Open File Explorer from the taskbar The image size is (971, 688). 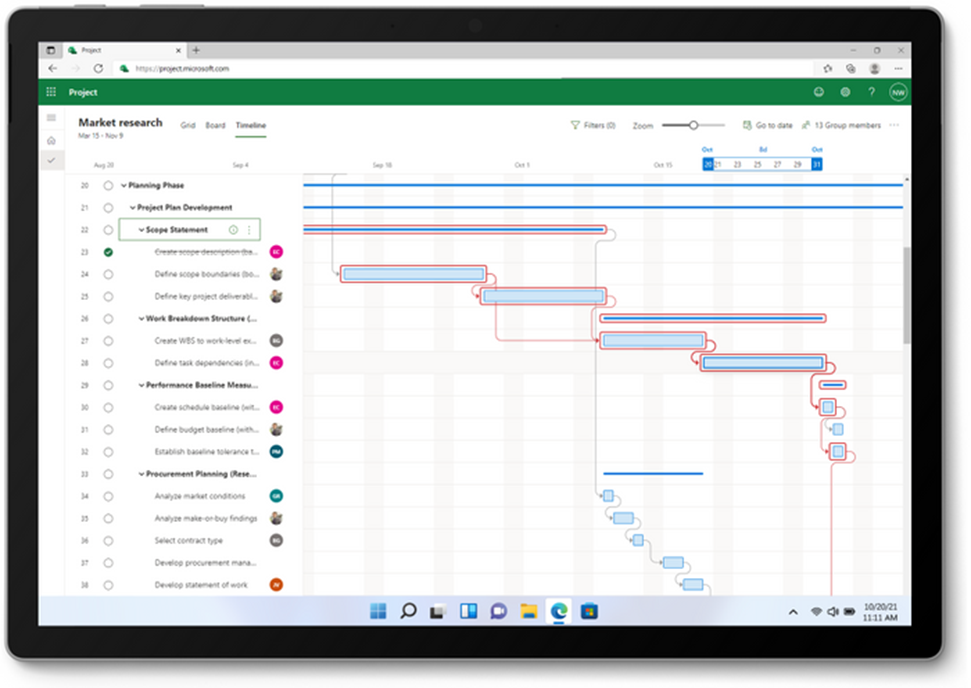[528, 611]
